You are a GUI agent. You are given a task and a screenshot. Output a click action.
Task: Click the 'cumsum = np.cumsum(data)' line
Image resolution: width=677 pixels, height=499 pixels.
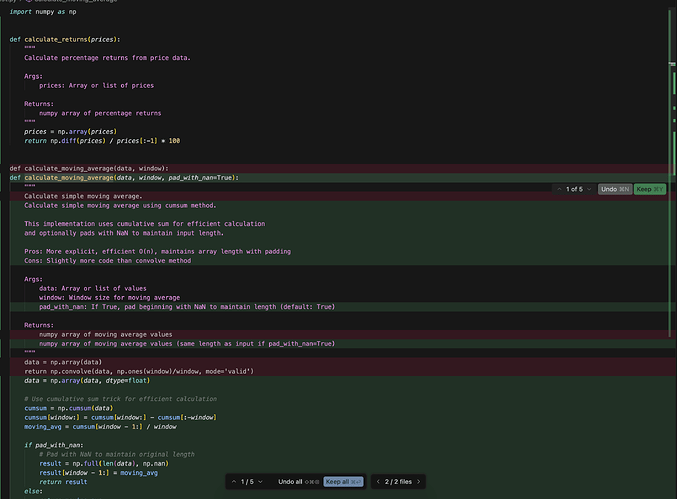pos(69,408)
